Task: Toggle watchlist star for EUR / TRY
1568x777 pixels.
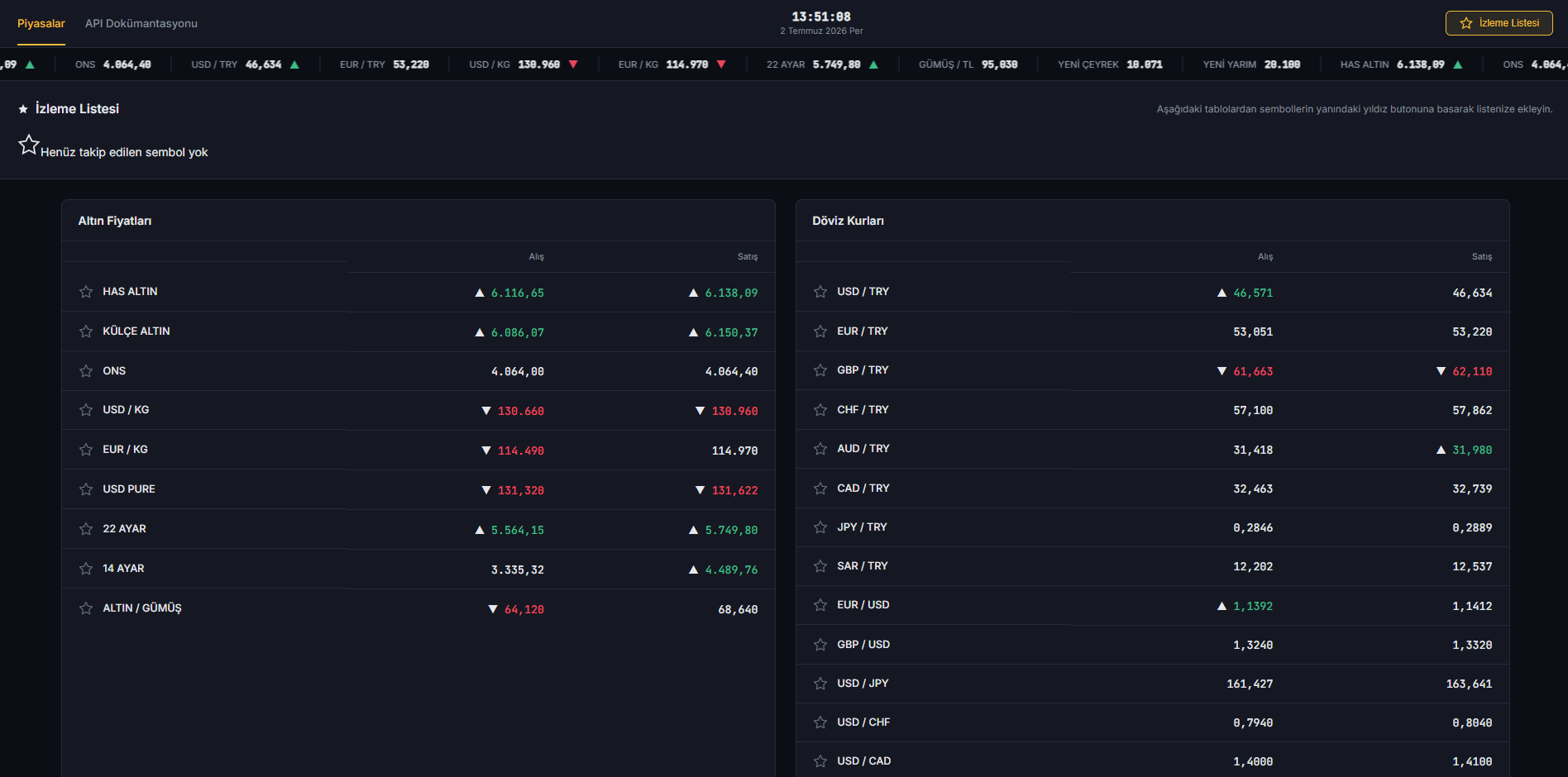Action: point(820,331)
